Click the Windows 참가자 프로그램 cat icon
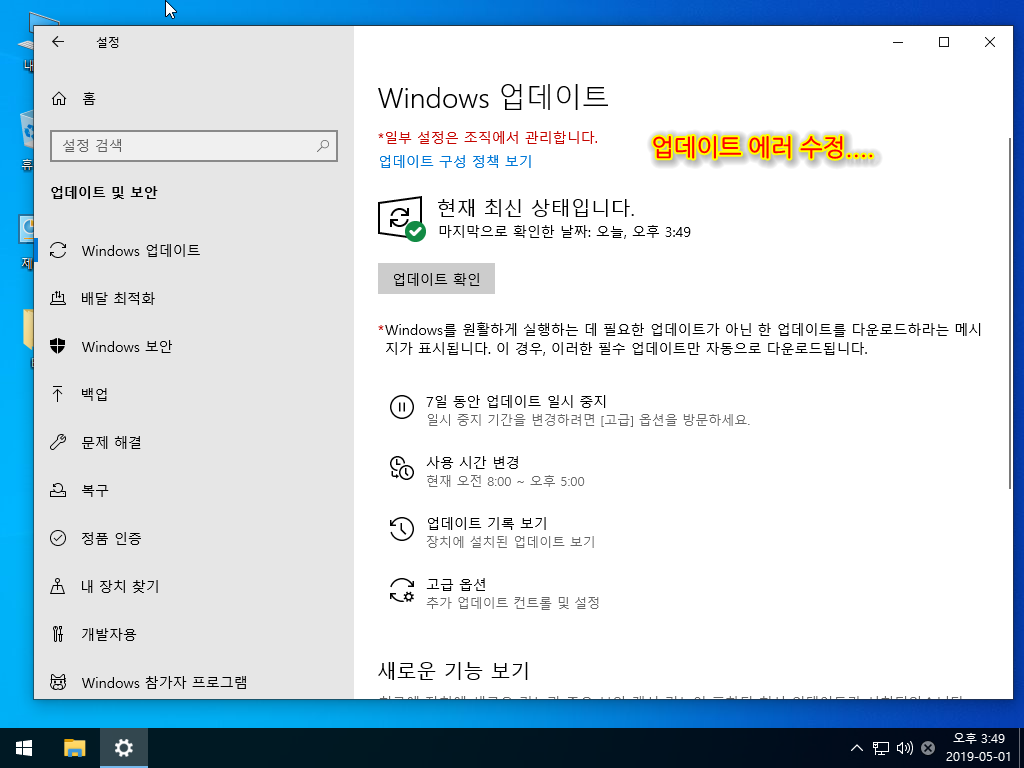 (58, 682)
